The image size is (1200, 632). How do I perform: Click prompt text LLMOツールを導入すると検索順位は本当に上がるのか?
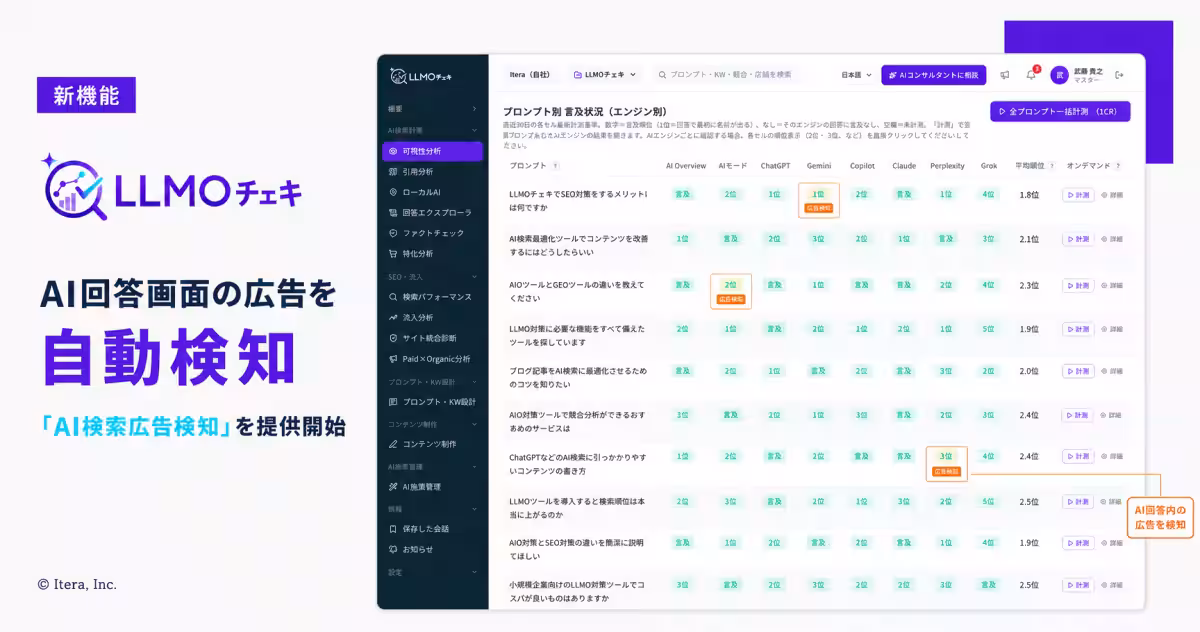(x=576, y=508)
